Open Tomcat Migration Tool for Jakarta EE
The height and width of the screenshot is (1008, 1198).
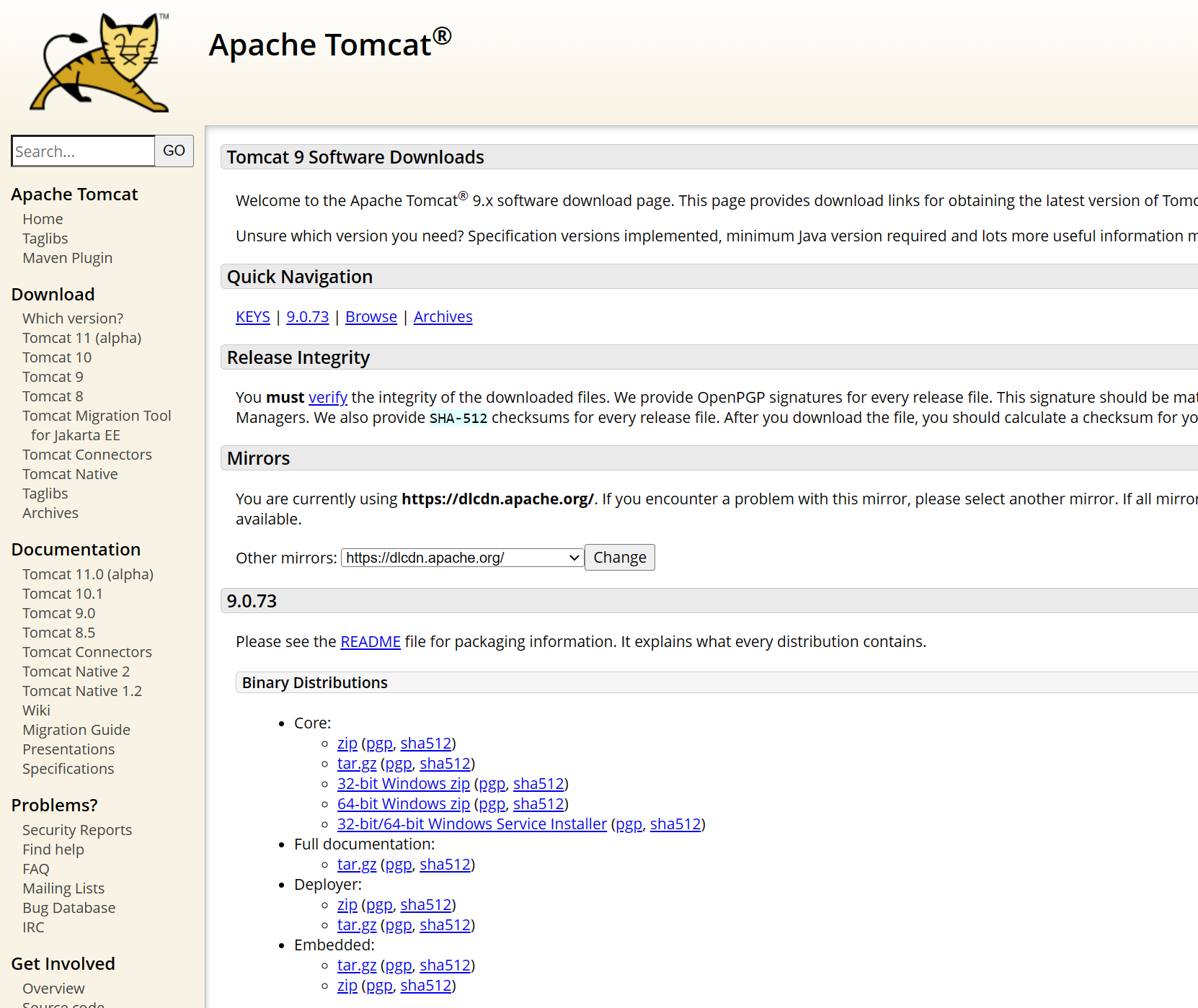(97, 425)
